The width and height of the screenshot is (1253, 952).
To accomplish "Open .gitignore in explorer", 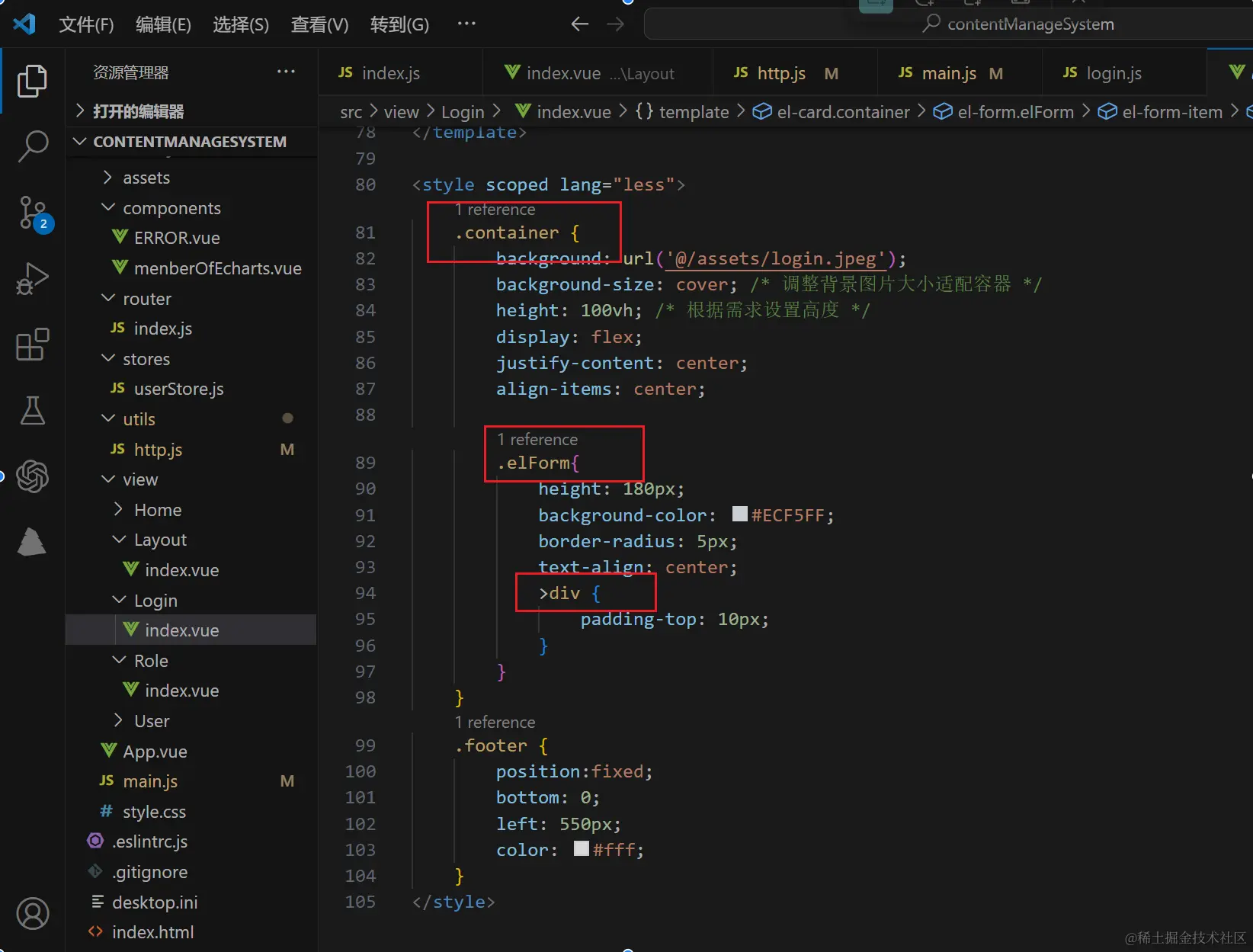I will (191, 872).
